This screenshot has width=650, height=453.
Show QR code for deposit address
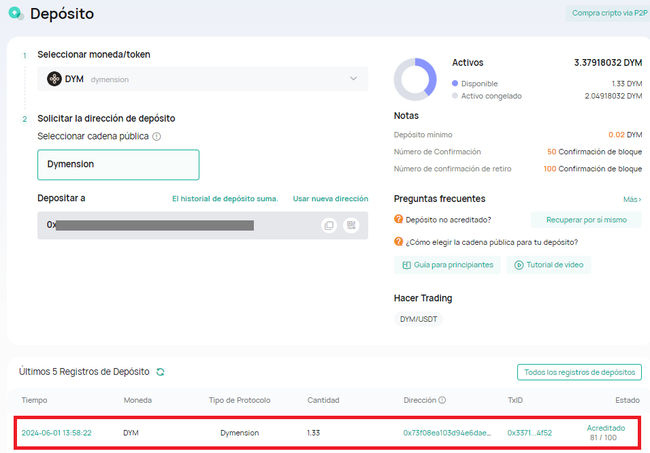point(351,225)
